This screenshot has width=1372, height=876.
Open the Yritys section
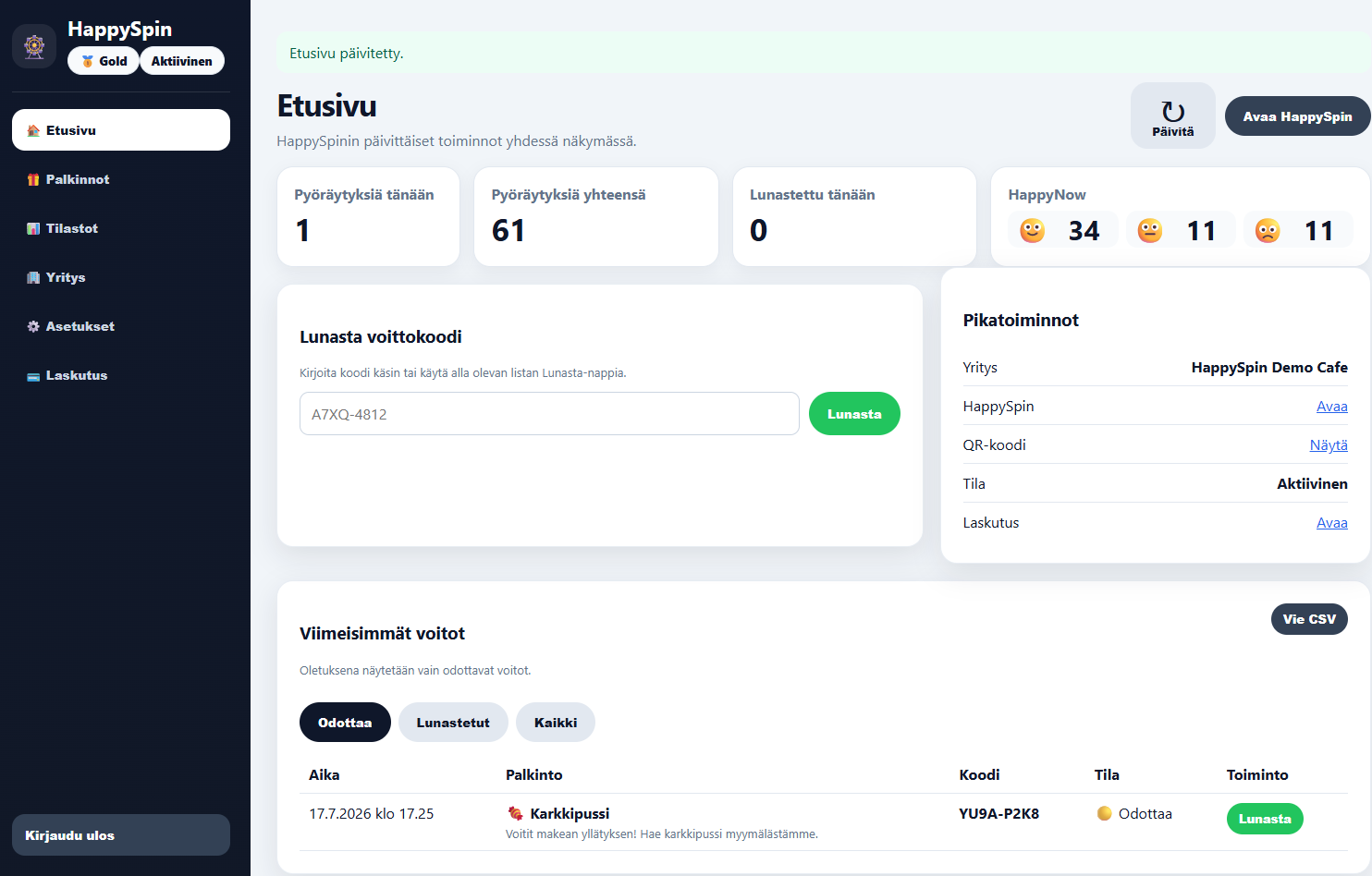[121, 277]
